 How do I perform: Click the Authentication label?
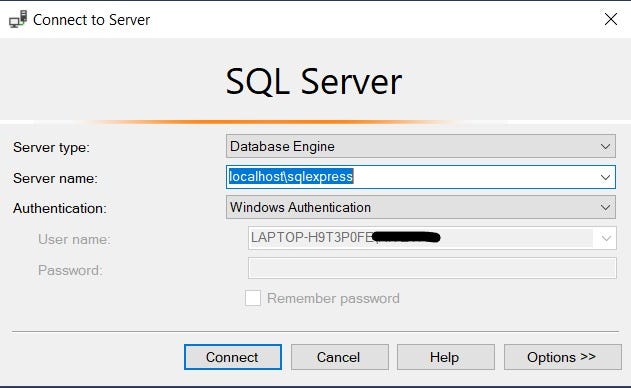click(60, 208)
